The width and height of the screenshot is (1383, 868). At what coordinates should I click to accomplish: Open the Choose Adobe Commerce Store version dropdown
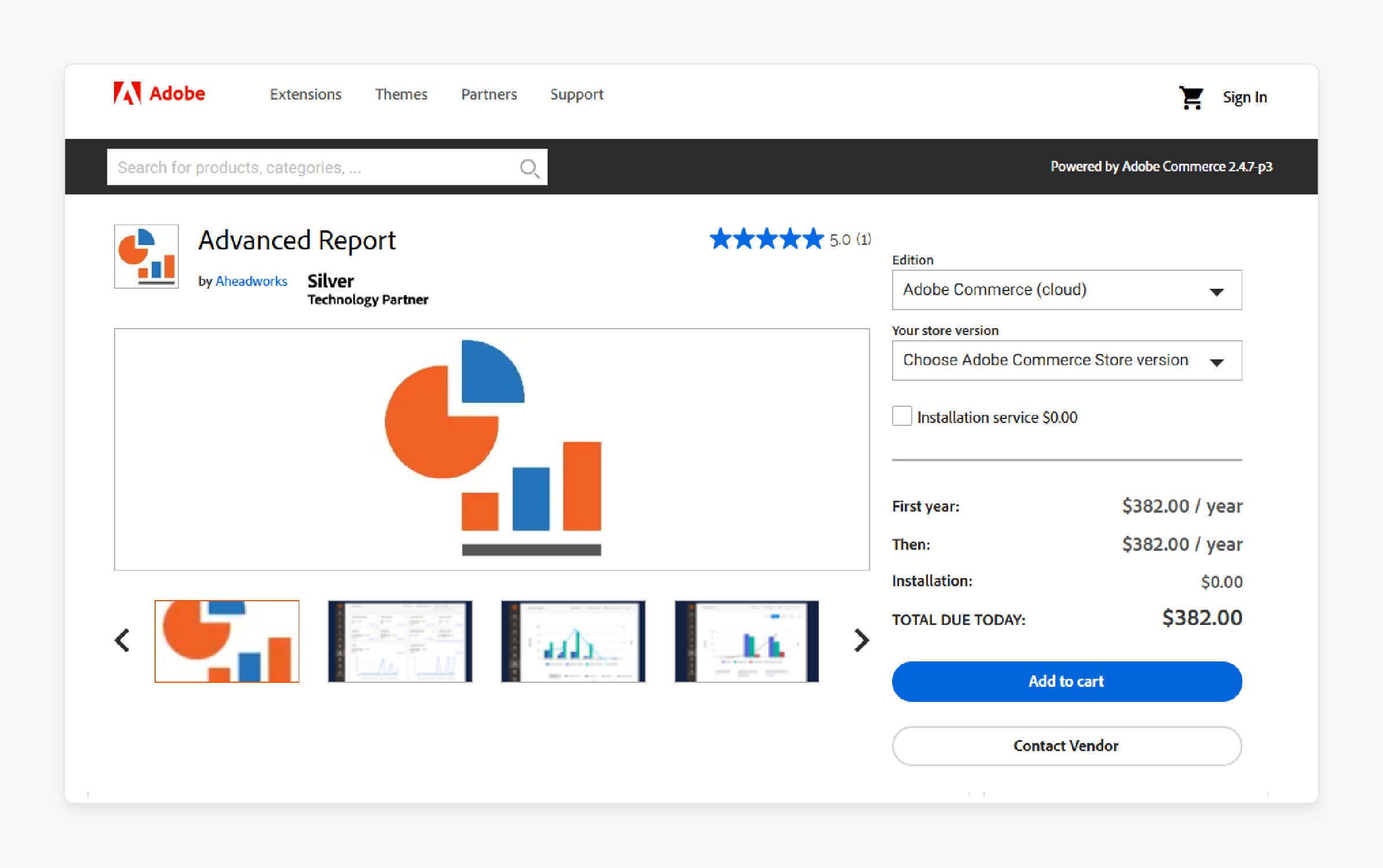[x=1067, y=361]
